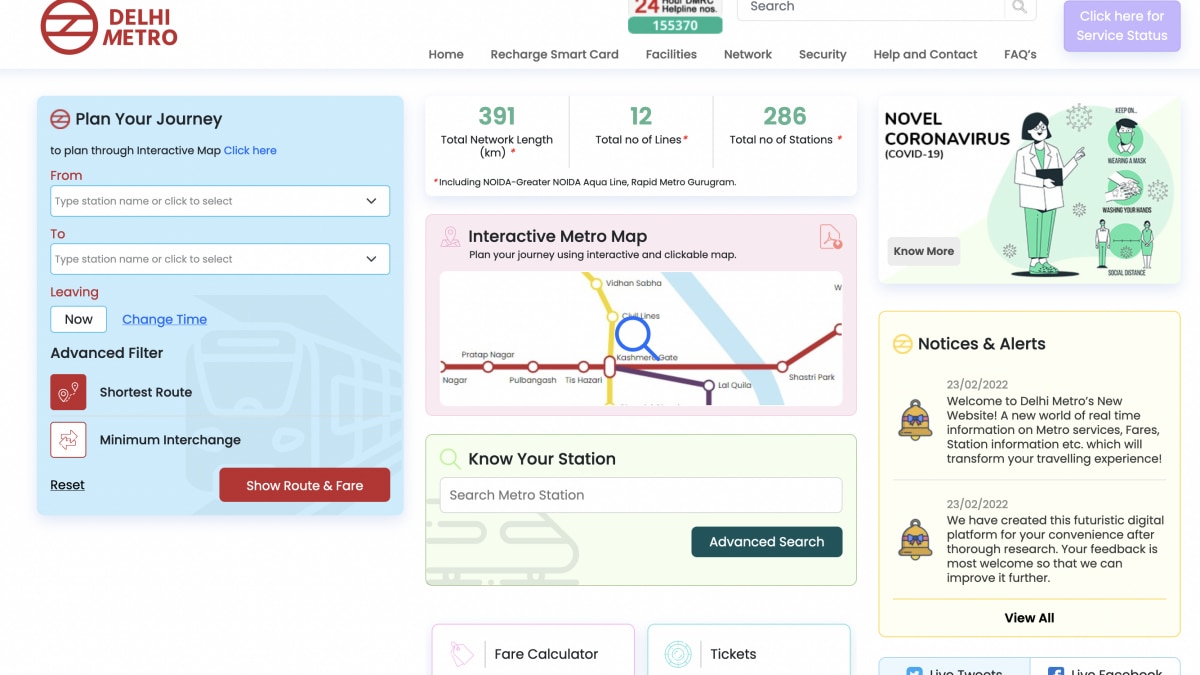Open the Network menu
The height and width of the screenshot is (675, 1200).
[747, 54]
